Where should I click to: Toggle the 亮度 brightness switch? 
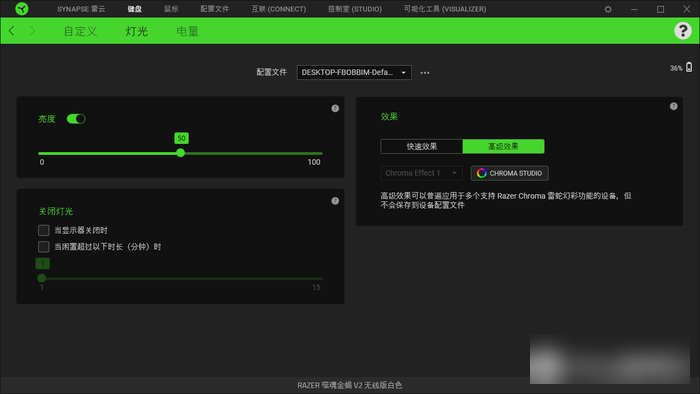76,119
